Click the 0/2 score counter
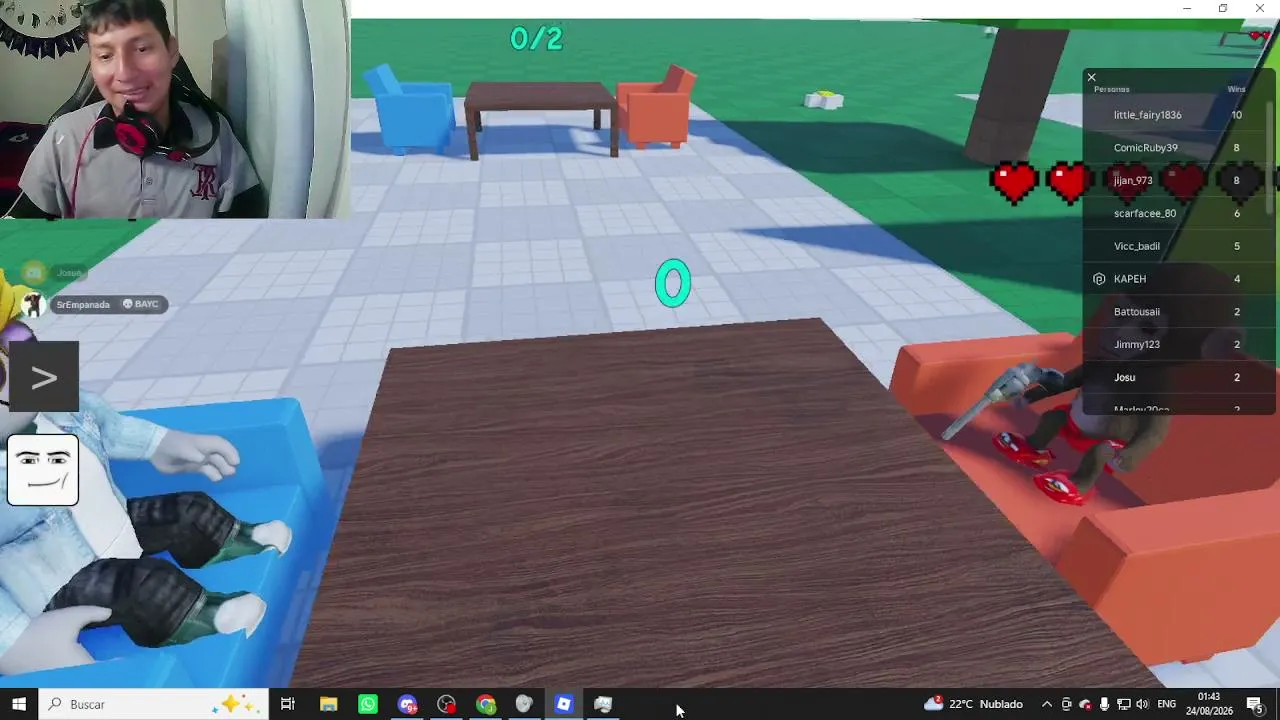The image size is (1280, 720). [x=536, y=39]
